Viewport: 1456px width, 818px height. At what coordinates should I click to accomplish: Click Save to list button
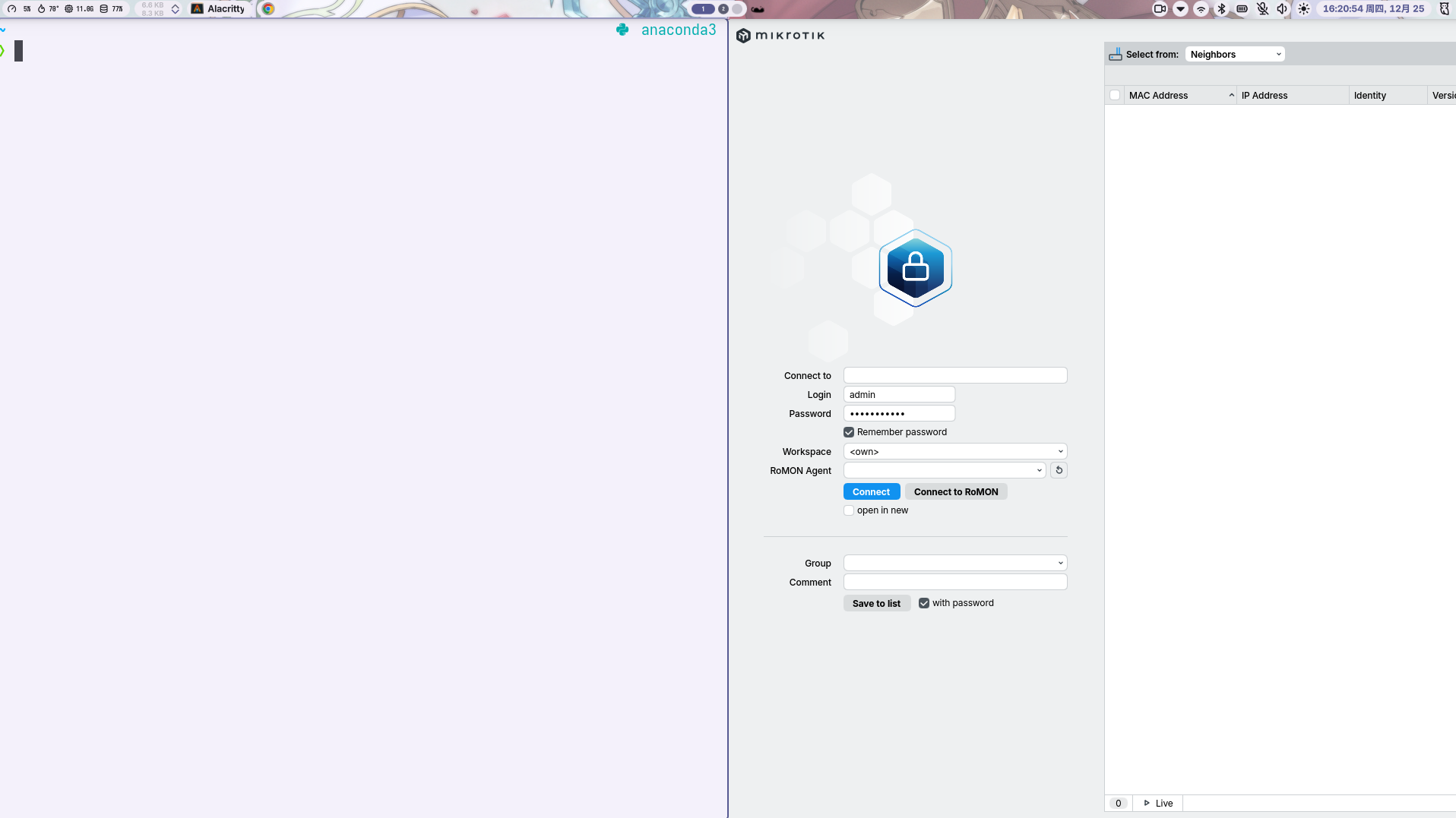point(877,603)
